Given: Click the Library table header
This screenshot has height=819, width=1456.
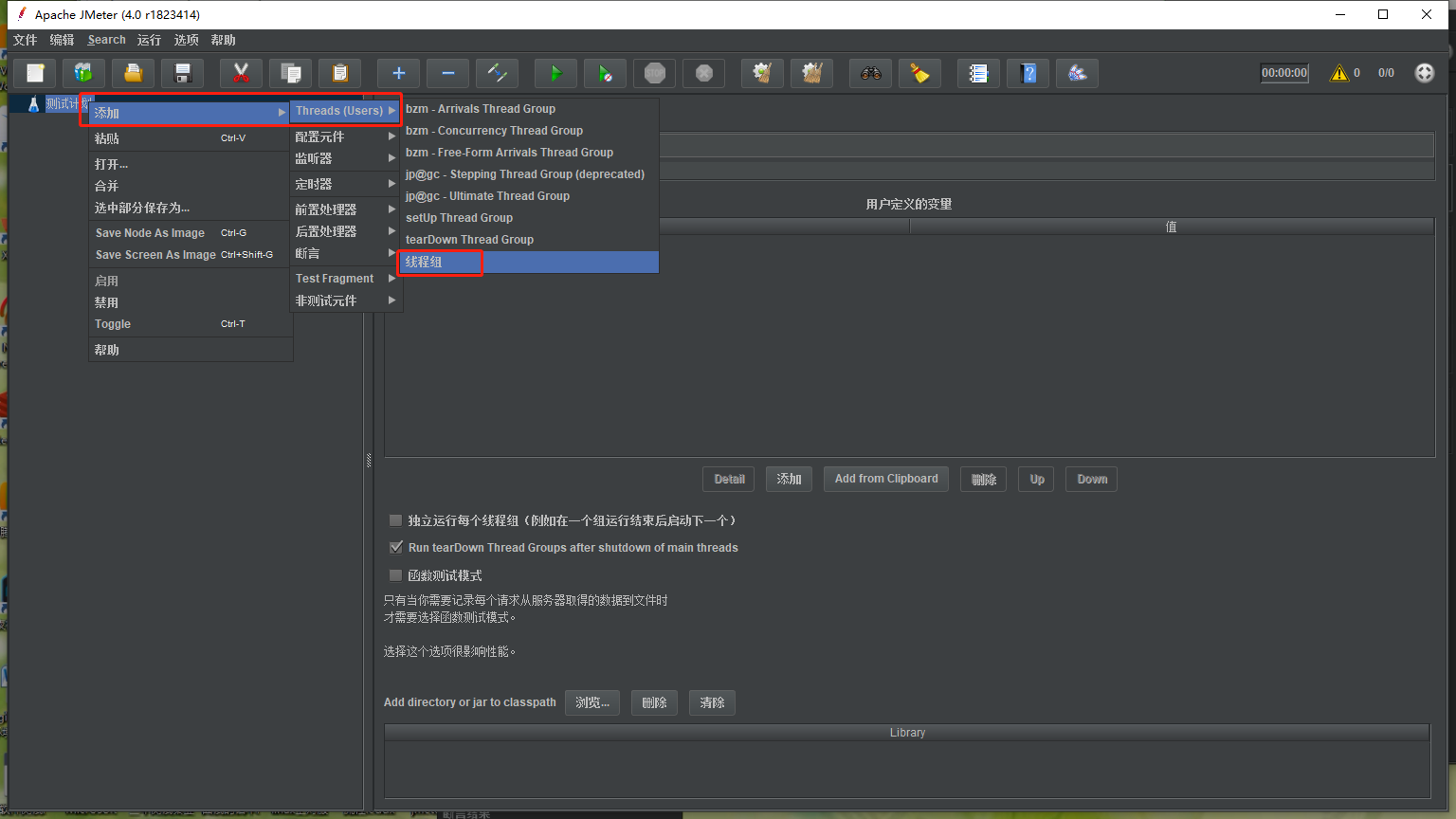Looking at the screenshot, I should tap(907, 733).
